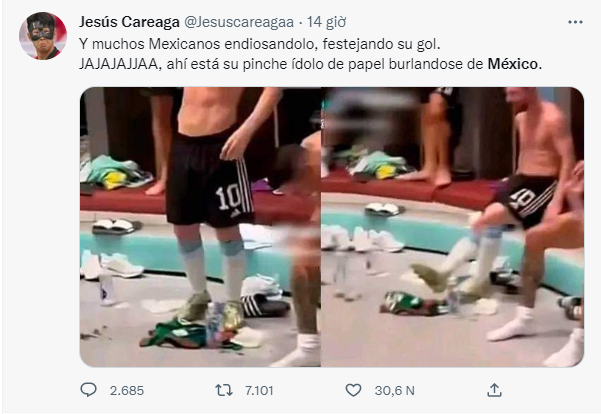Viewport: 601px width, 414px height.
Task: Like the tweet with the heart icon
Action: coord(353,390)
